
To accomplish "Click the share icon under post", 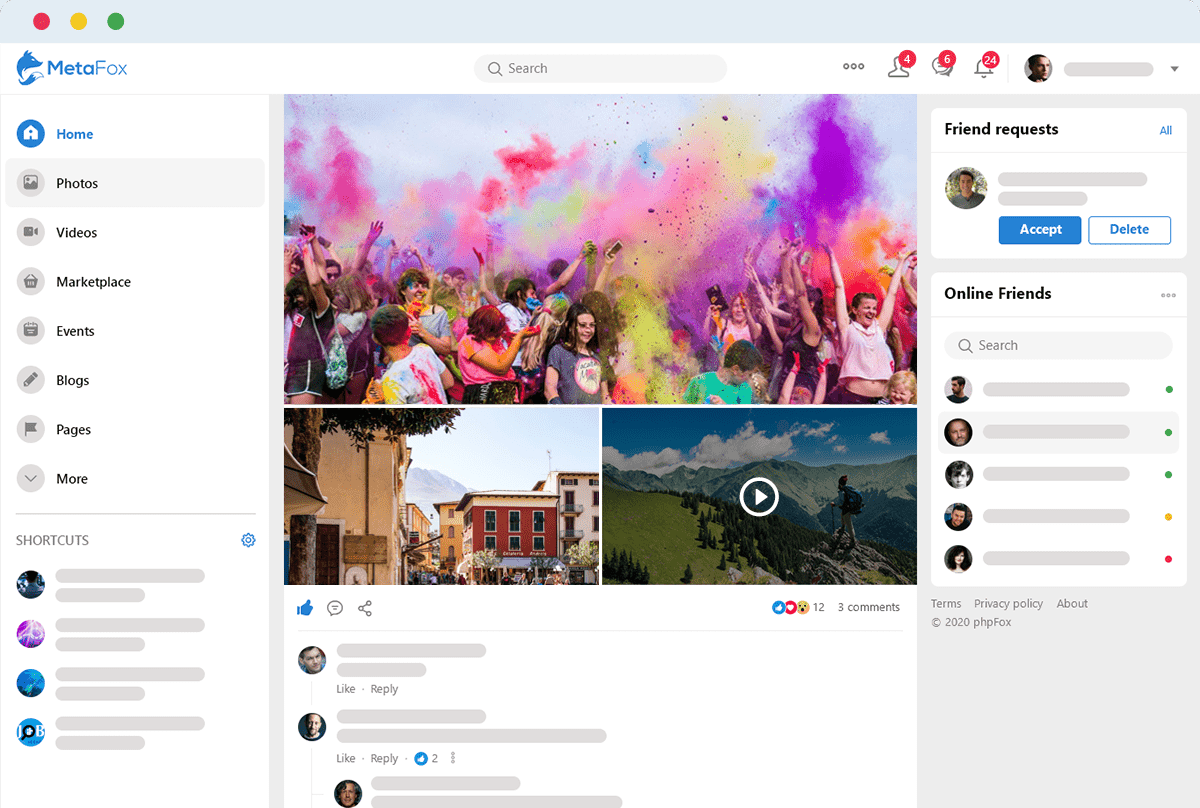I will [365, 608].
